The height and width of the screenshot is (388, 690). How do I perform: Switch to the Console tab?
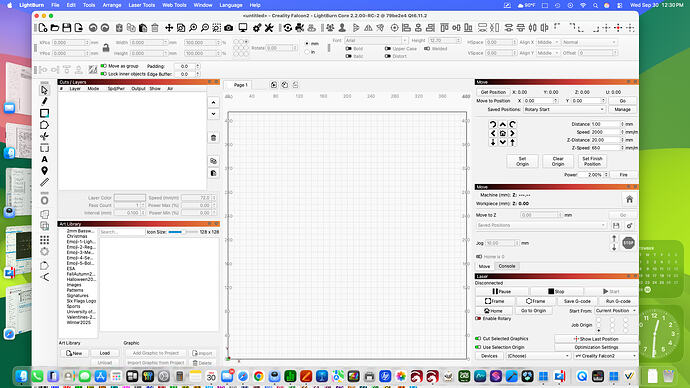(x=507, y=266)
